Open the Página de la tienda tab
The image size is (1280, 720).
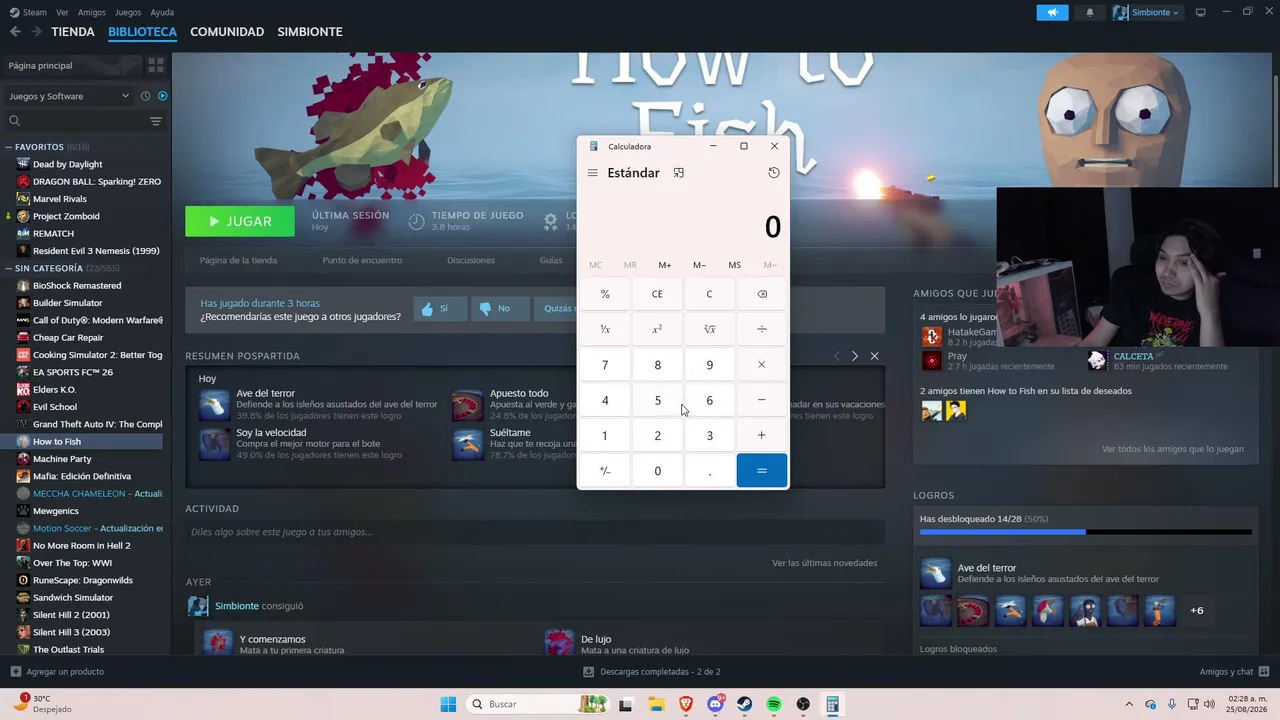pos(238,260)
